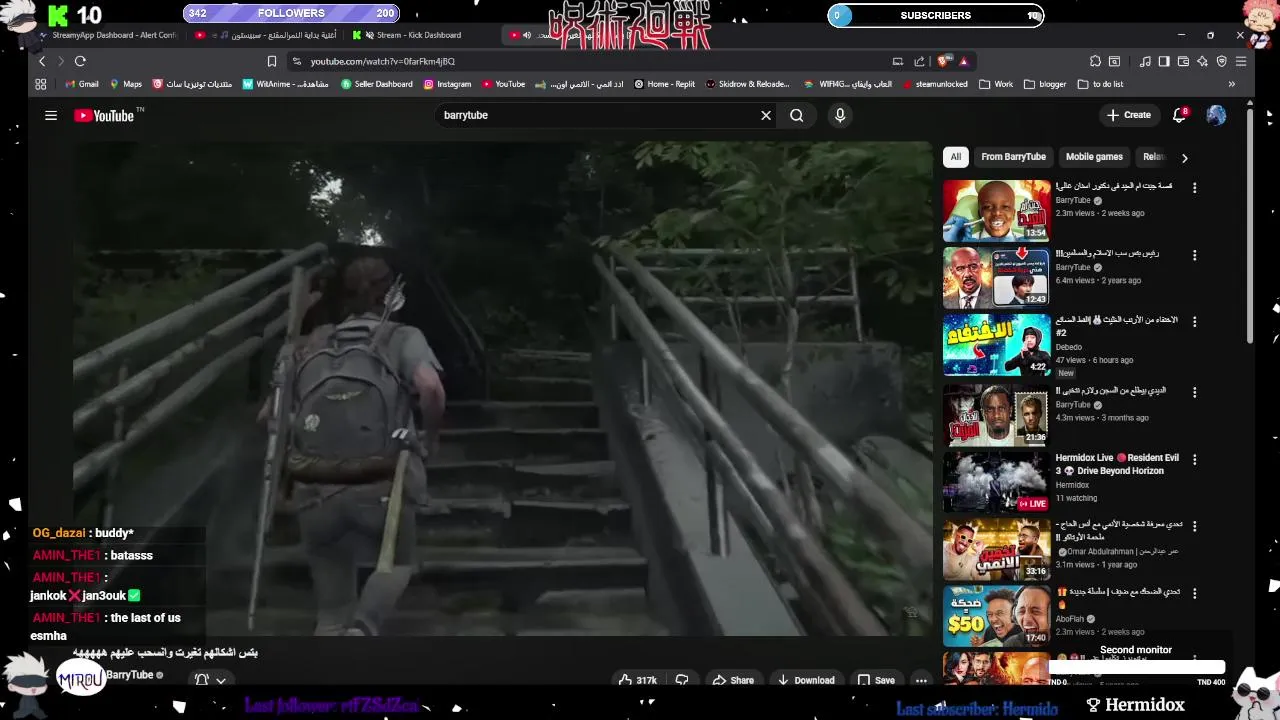Open the Gmail bookmark
This screenshot has width=1280, height=720.
(81, 84)
